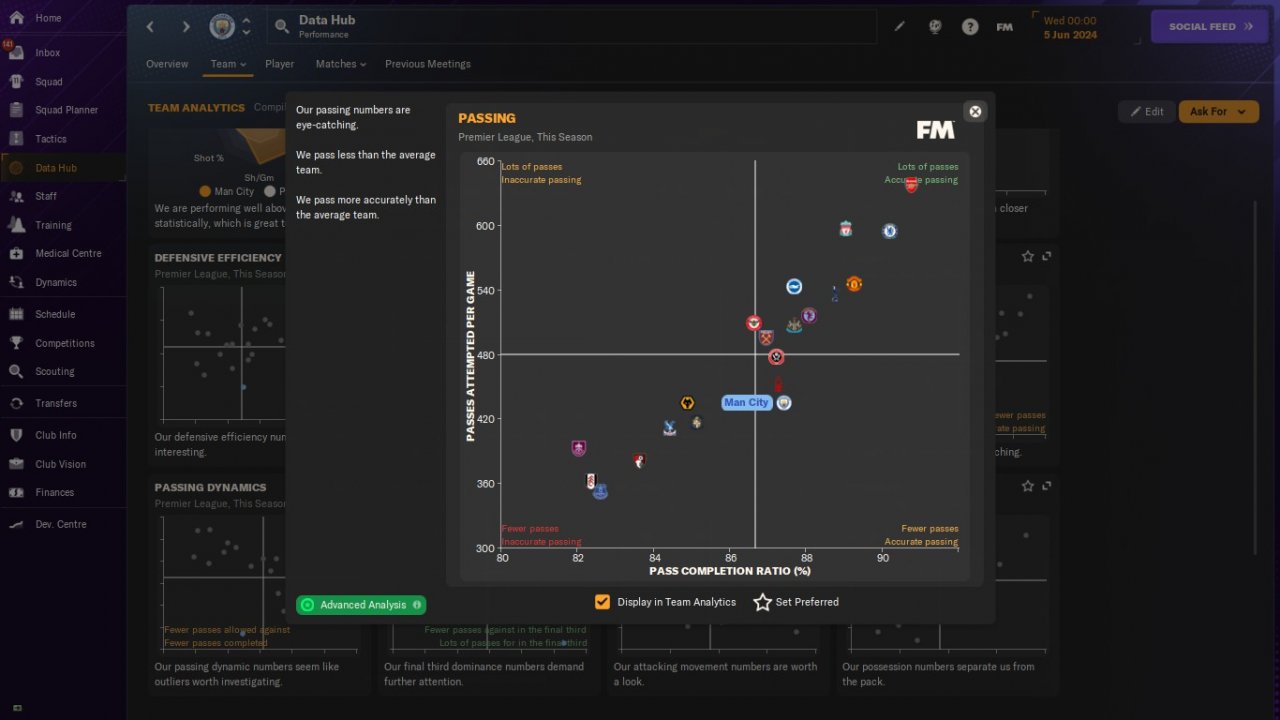
Task: Go to the Finances section
Action: [55, 492]
